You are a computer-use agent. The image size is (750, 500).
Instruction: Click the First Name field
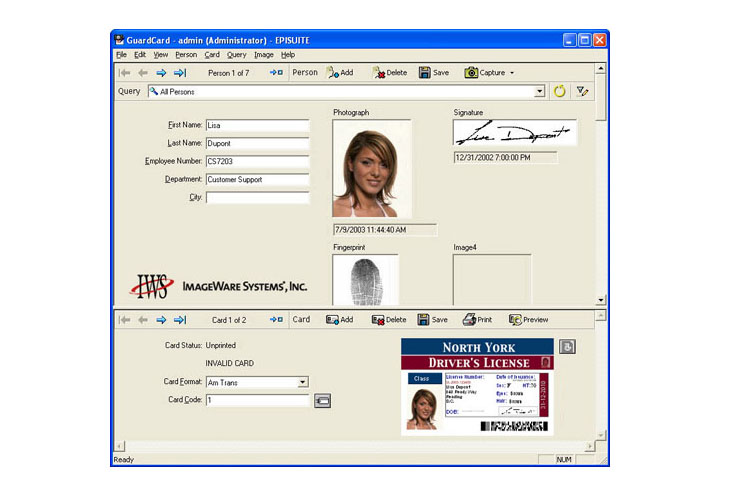pos(257,125)
